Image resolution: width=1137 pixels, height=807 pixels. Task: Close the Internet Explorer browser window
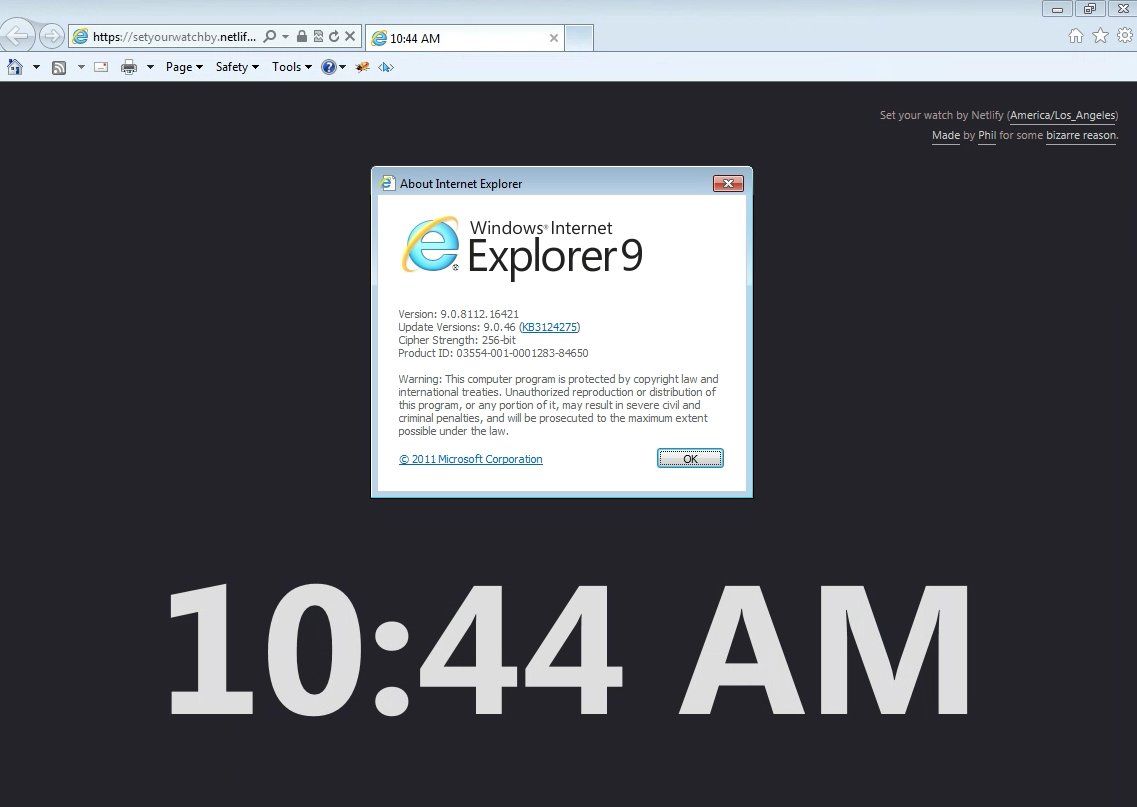tap(1121, 9)
